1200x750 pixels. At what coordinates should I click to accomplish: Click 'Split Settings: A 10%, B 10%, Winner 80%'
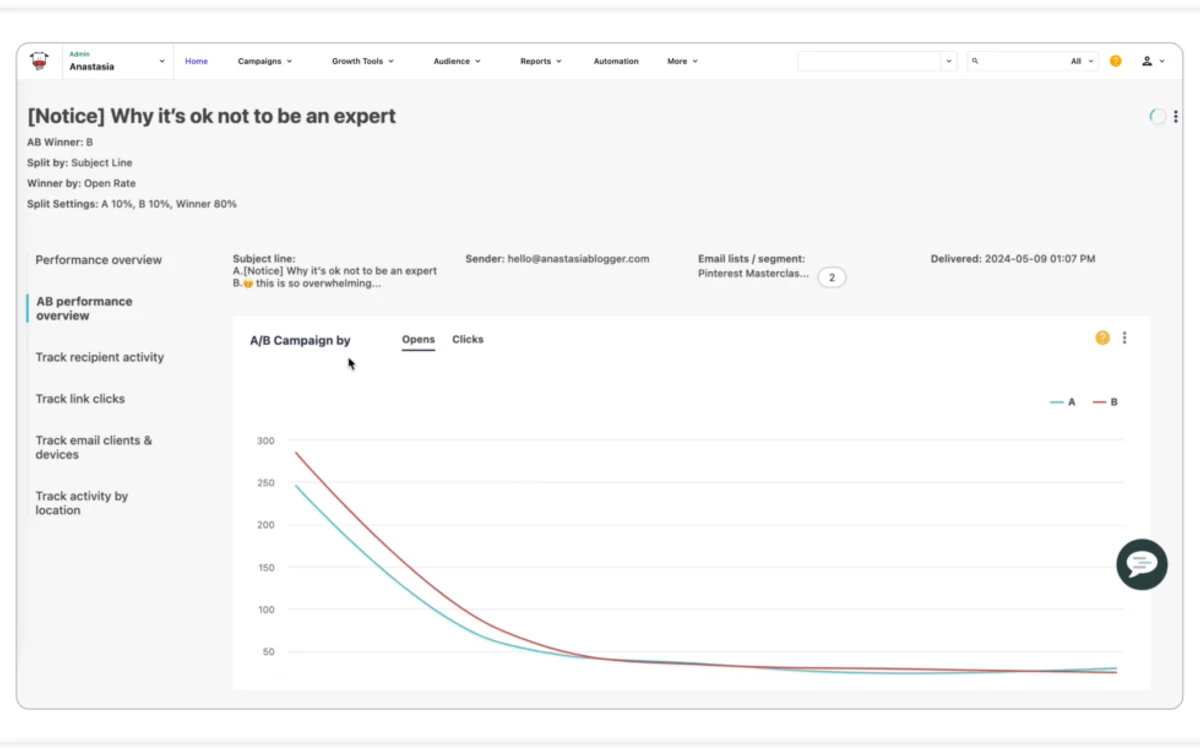point(132,204)
